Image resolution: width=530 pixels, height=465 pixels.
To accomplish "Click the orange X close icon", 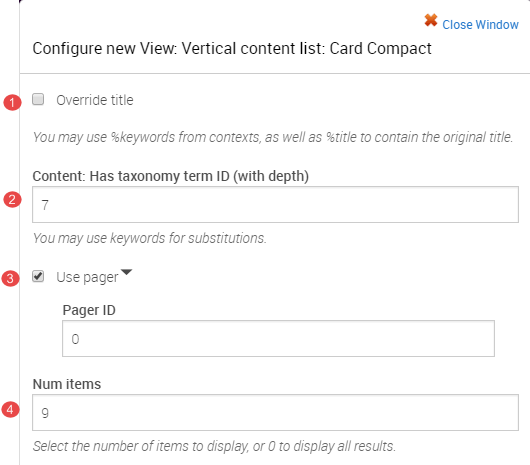I will [431, 21].
